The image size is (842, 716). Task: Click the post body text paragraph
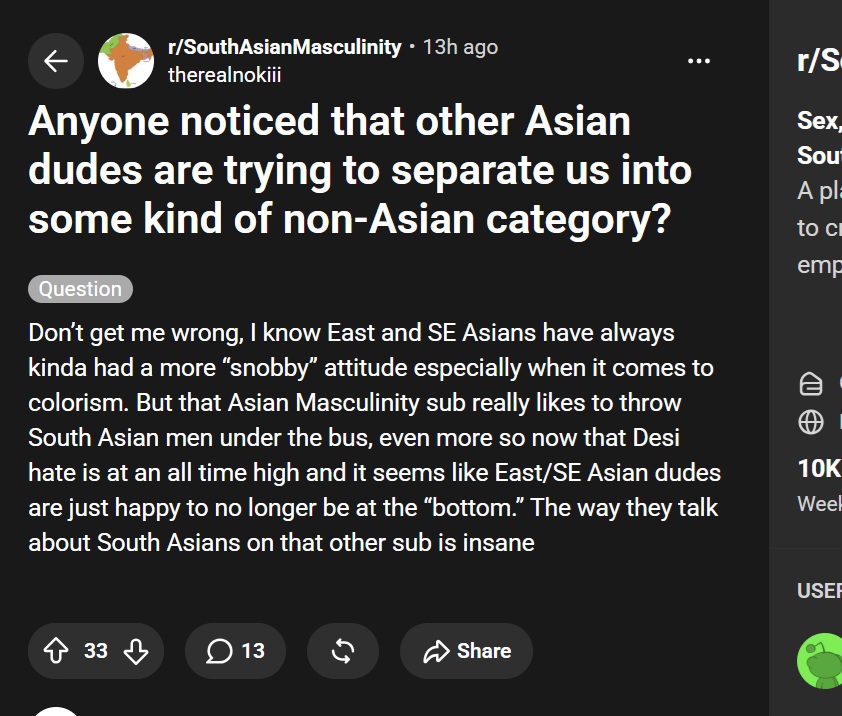[374, 437]
